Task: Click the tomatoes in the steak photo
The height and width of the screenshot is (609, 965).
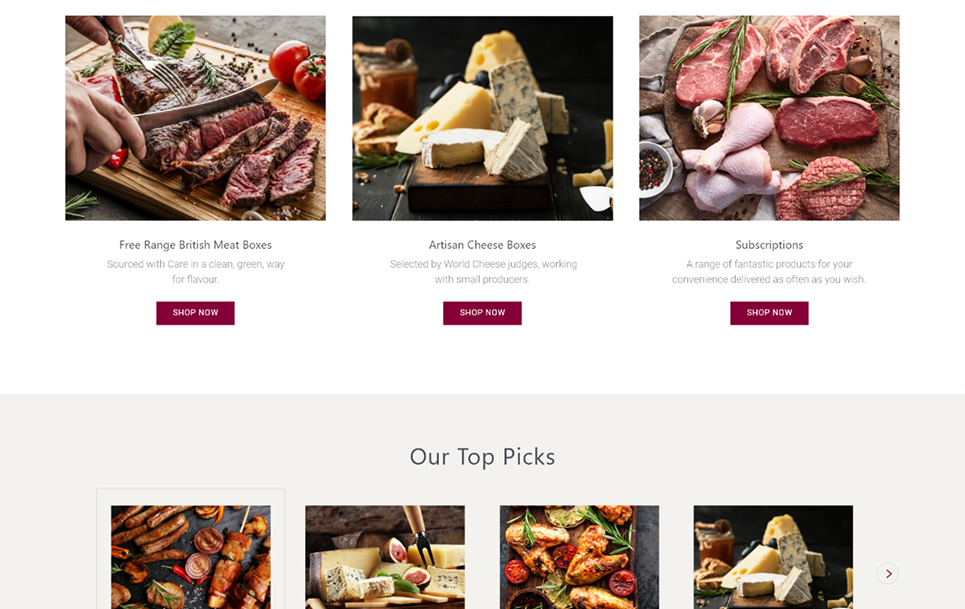Action: coord(298,70)
